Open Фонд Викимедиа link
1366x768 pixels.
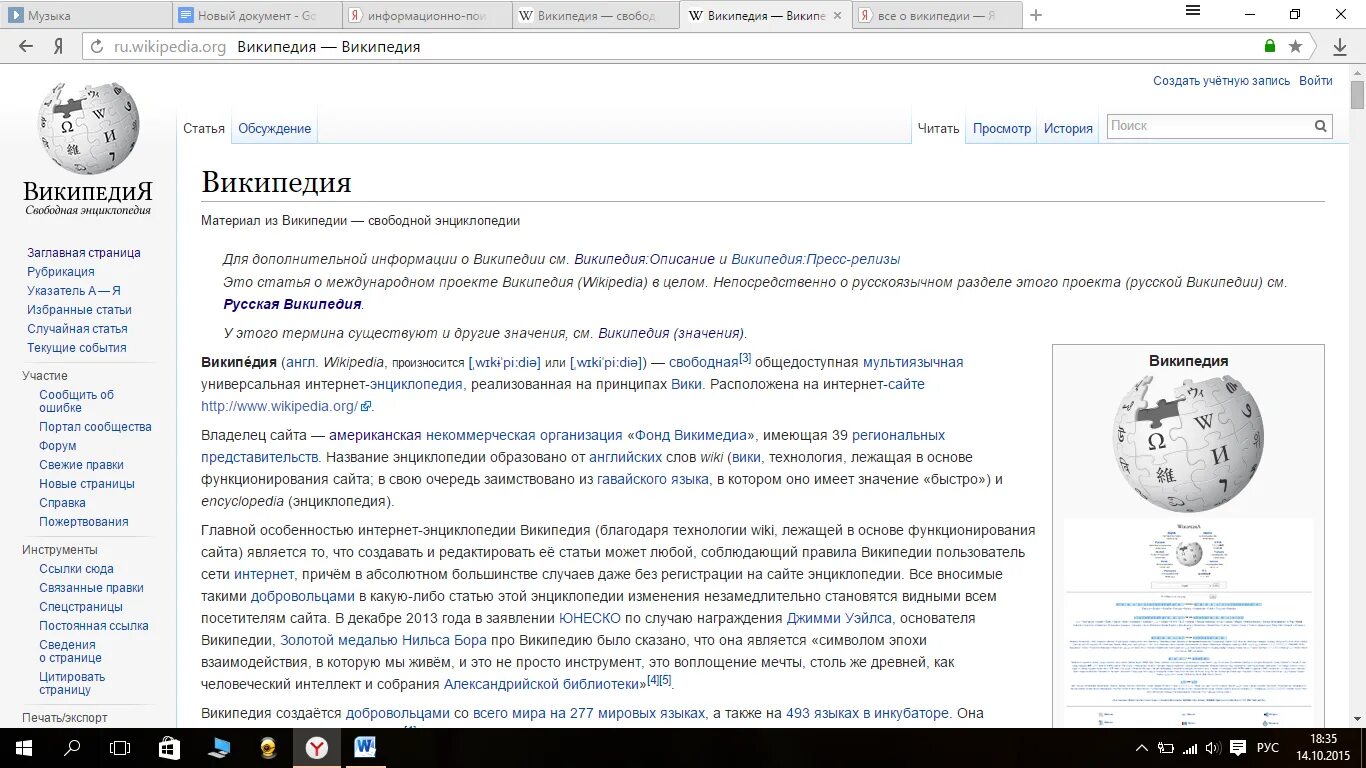coord(691,435)
